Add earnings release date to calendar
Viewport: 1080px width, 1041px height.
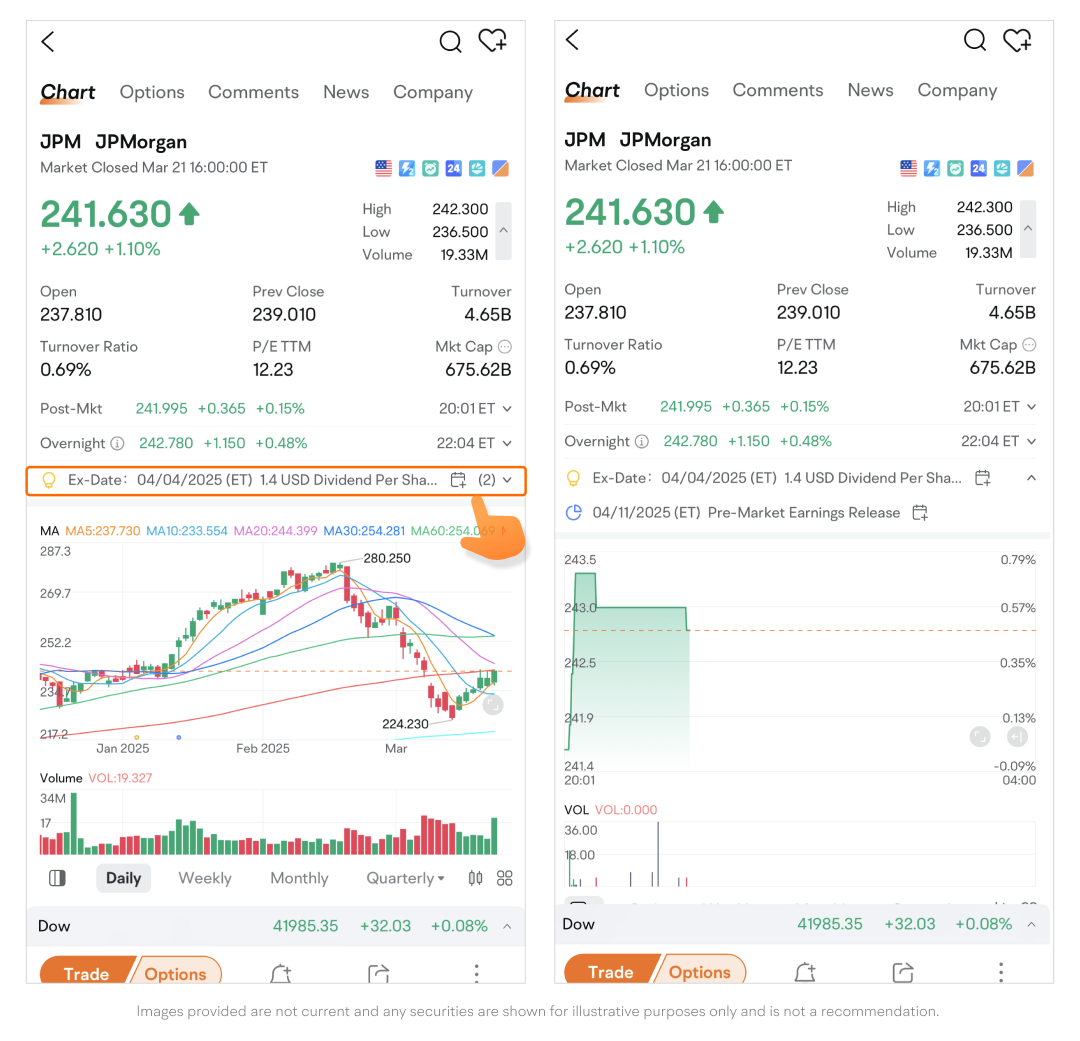(920, 513)
